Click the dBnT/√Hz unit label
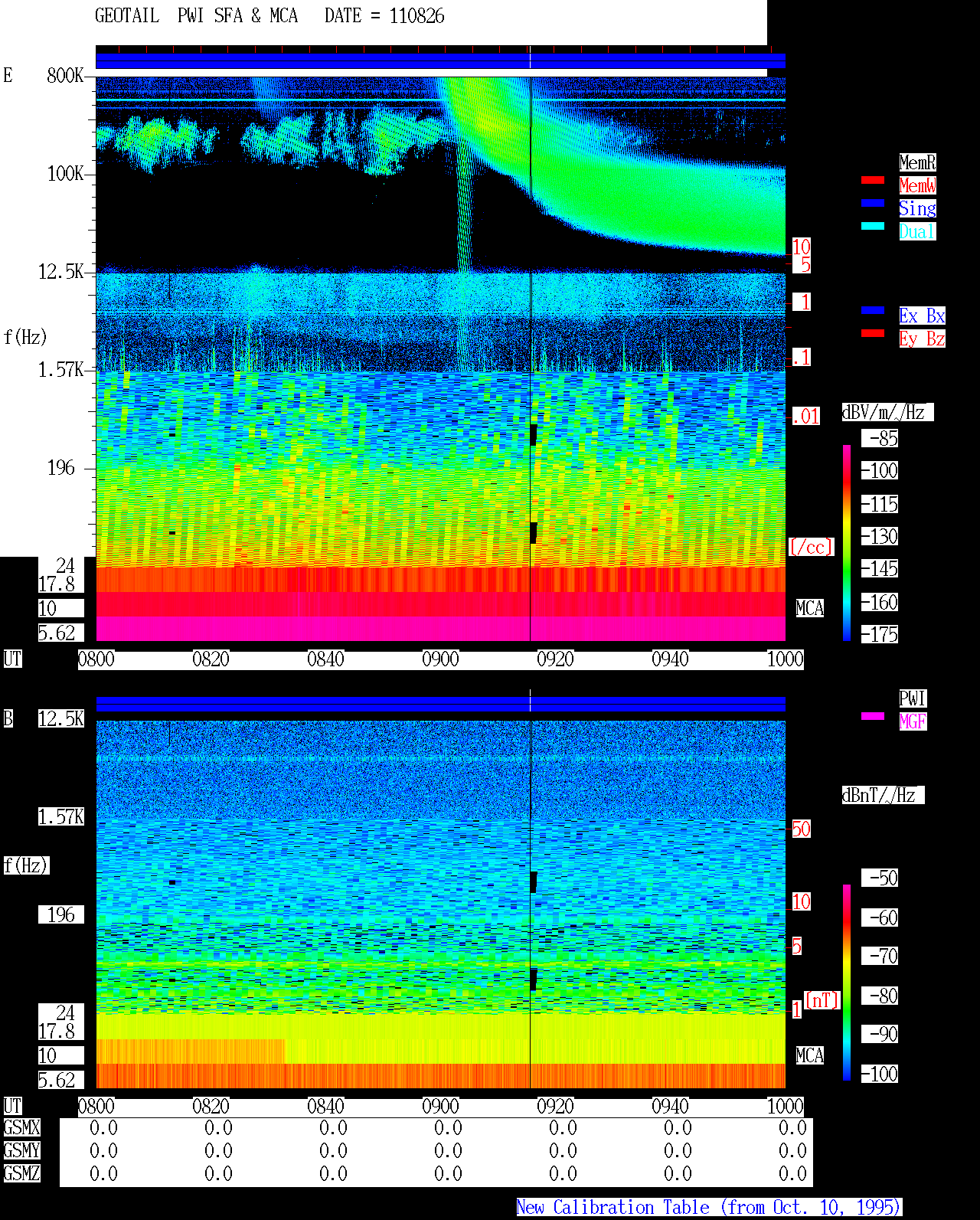This screenshot has height=1220, width=980. [883, 795]
